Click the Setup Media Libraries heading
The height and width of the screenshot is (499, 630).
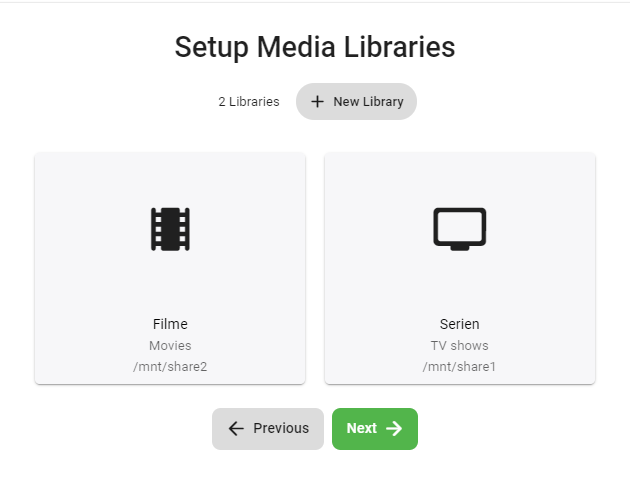click(x=315, y=47)
